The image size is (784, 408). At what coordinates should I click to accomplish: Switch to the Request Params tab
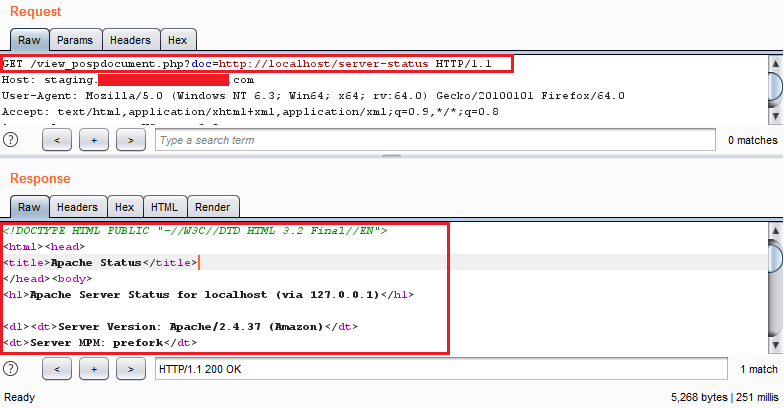point(75,40)
